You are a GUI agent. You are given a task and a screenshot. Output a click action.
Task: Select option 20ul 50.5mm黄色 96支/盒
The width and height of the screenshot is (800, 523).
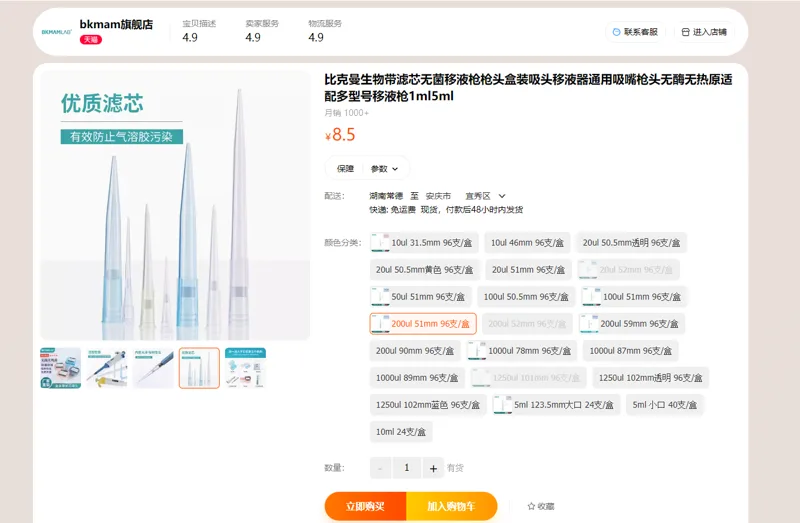pyautogui.click(x=424, y=269)
